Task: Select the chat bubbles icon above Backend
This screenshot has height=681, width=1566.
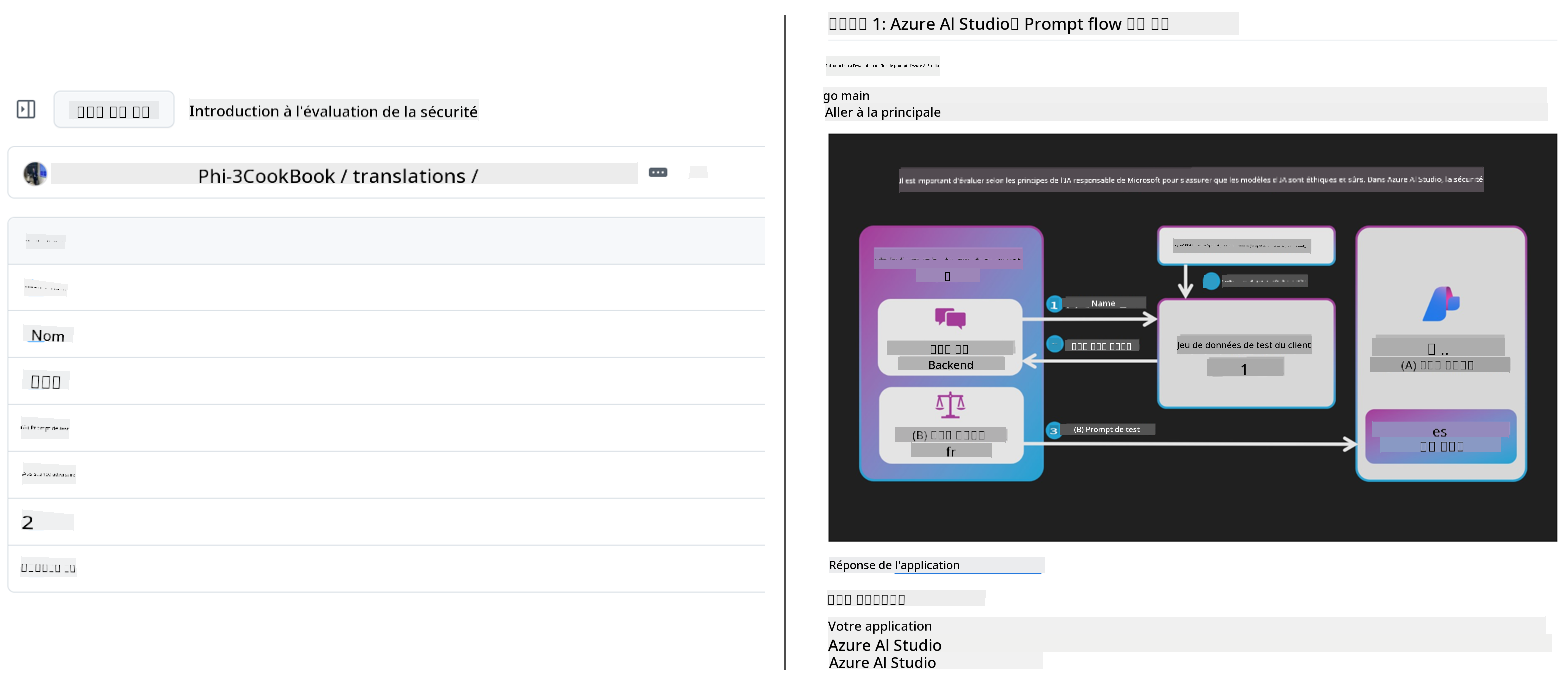Action: pos(950,320)
